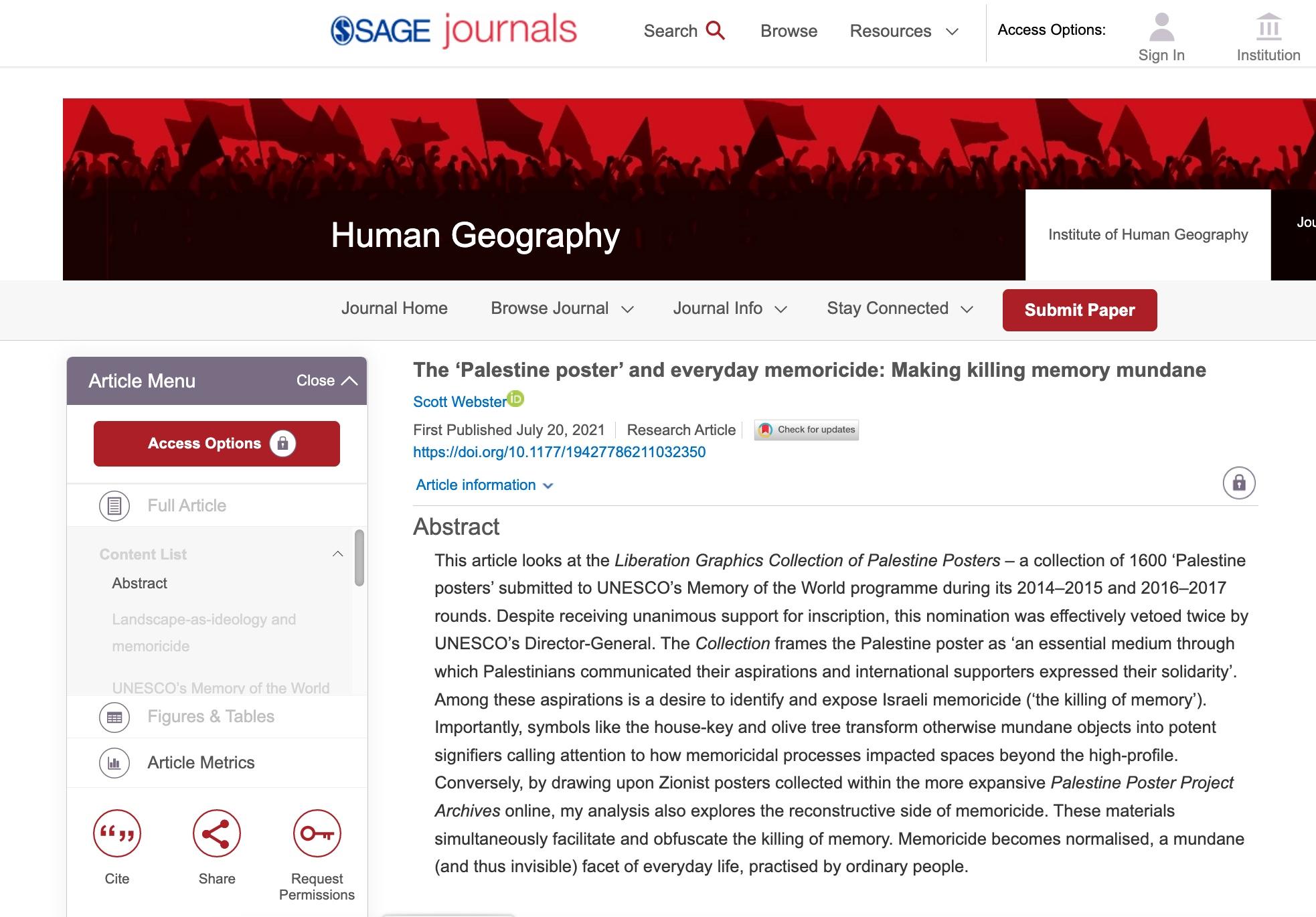Open the Journal Info dropdown

click(x=730, y=309)
